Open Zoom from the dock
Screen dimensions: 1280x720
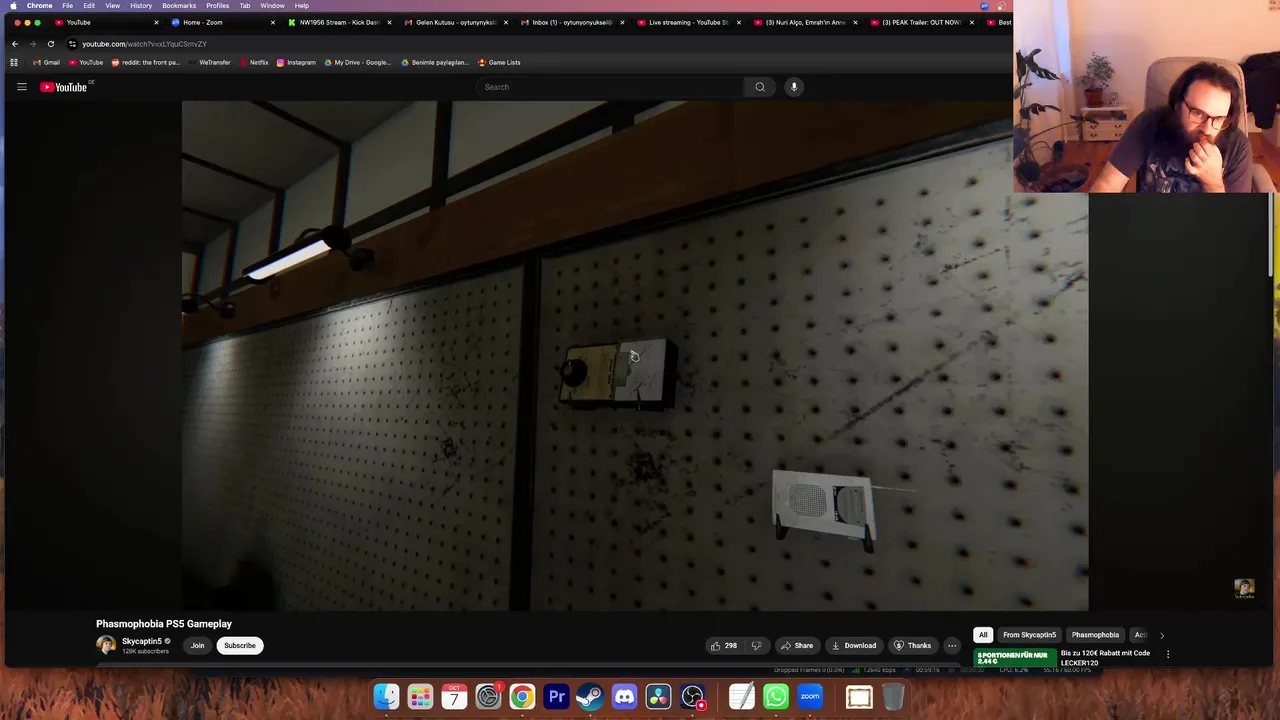(810, 696)
